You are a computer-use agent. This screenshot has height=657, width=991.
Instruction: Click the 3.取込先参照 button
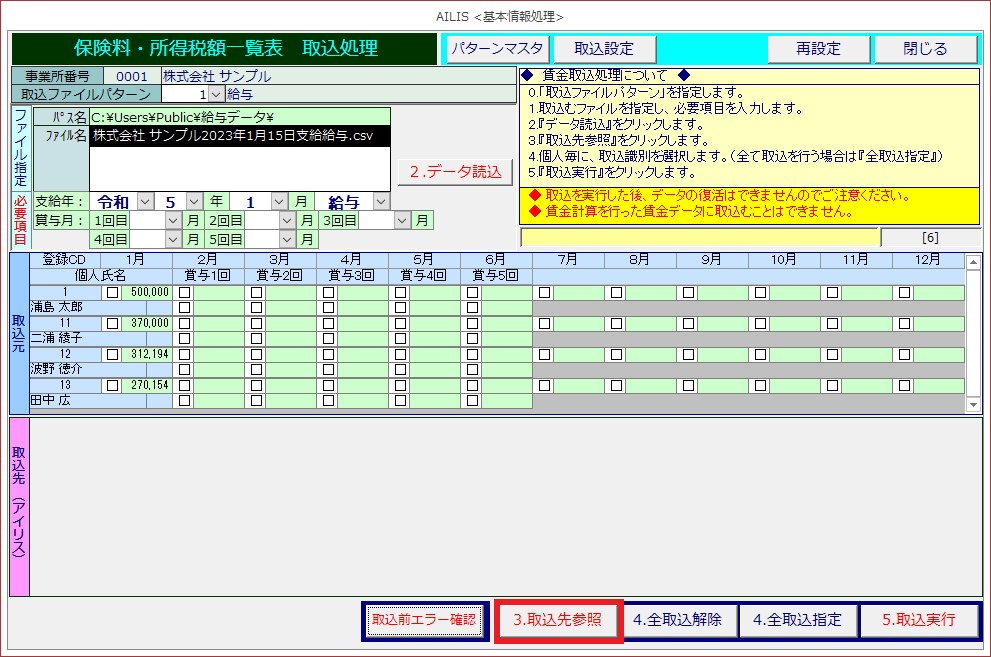(558, 620)
